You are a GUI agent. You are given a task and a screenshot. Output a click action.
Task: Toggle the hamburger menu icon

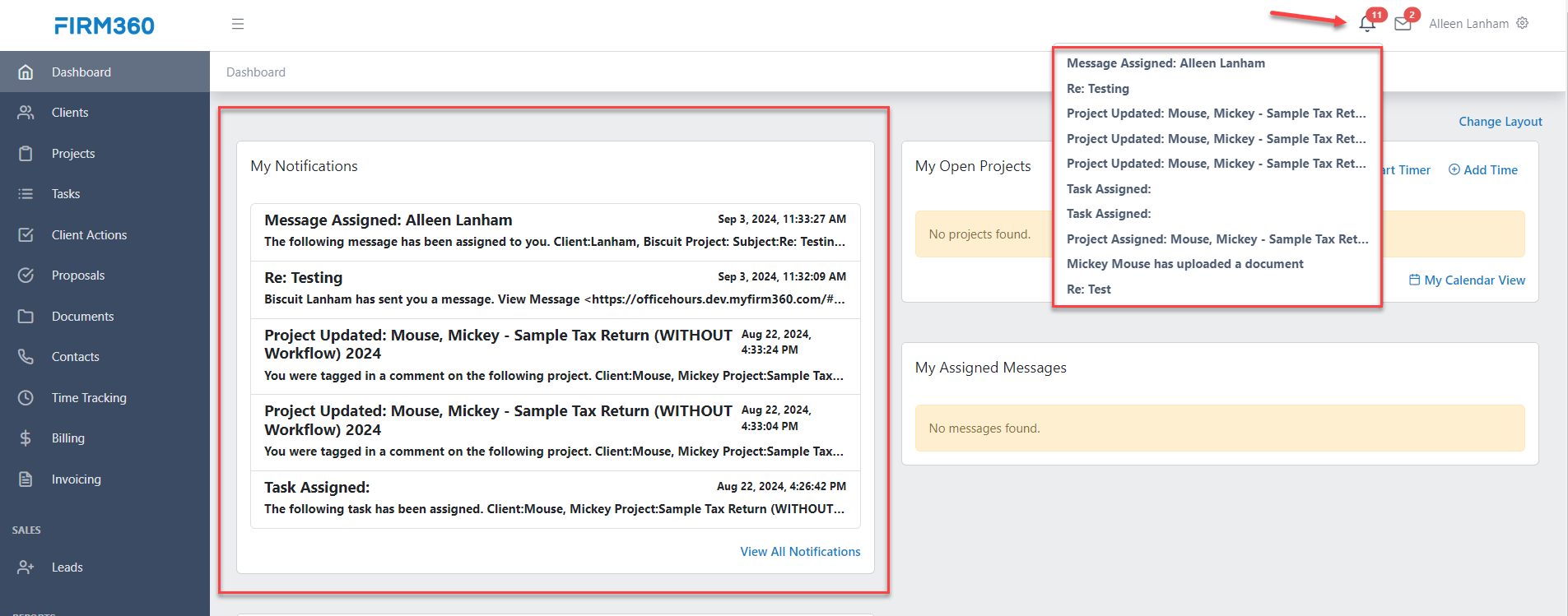point(238,24)
